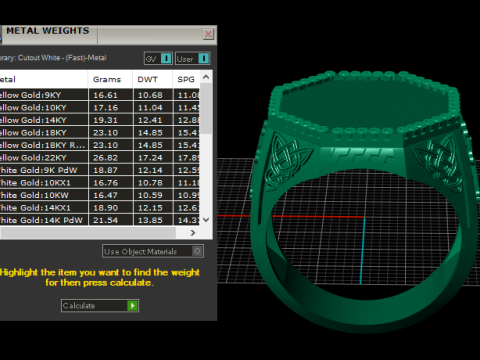
Task: Click the horizontal scroll right arrow
Action: tap(193, 233)
